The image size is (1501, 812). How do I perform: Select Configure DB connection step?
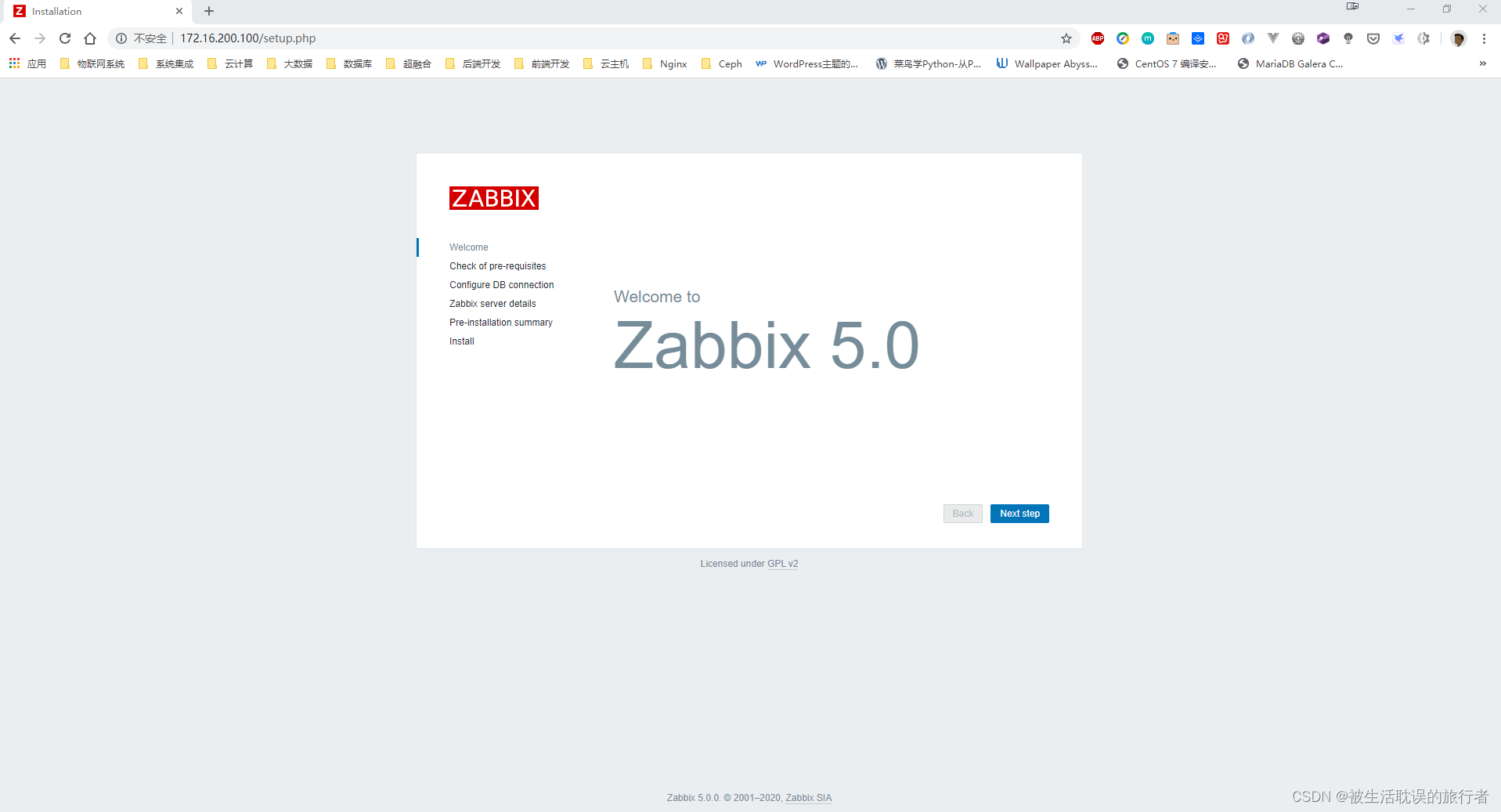[x=501, y=285]
